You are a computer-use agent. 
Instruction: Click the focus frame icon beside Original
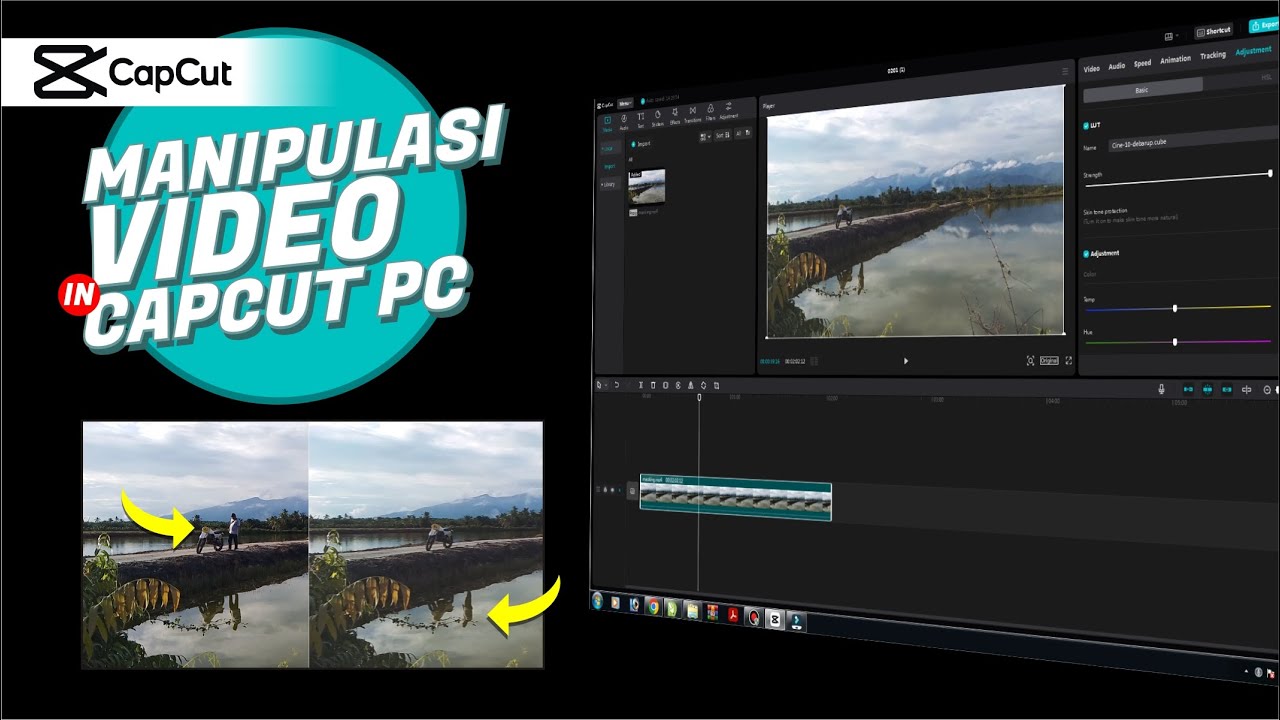1031,361
